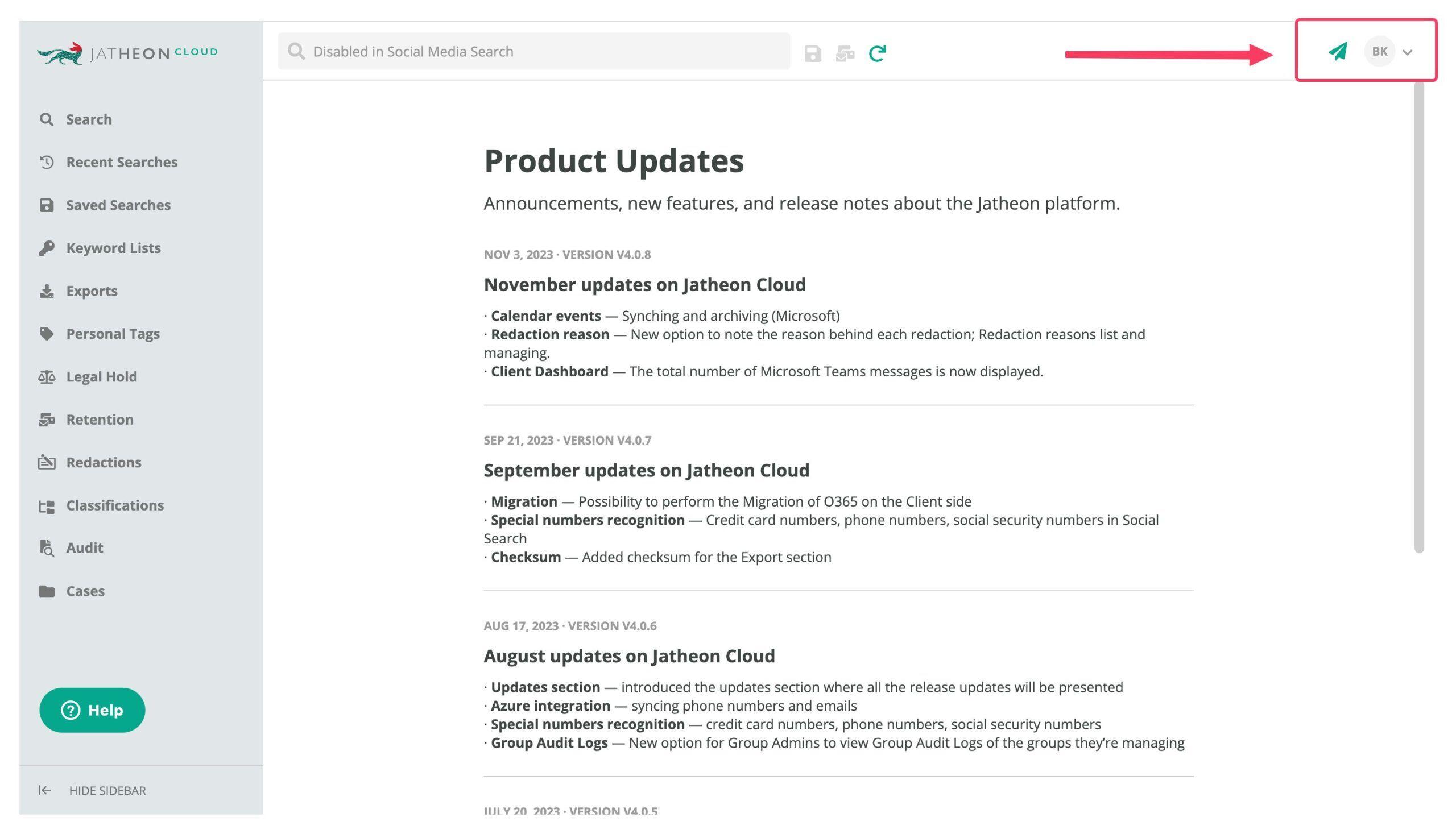Image resolution: width=1456 pixels, height=834 pixels.
Task: Click the Keyword Lists key icon
Action: point(47,248)
